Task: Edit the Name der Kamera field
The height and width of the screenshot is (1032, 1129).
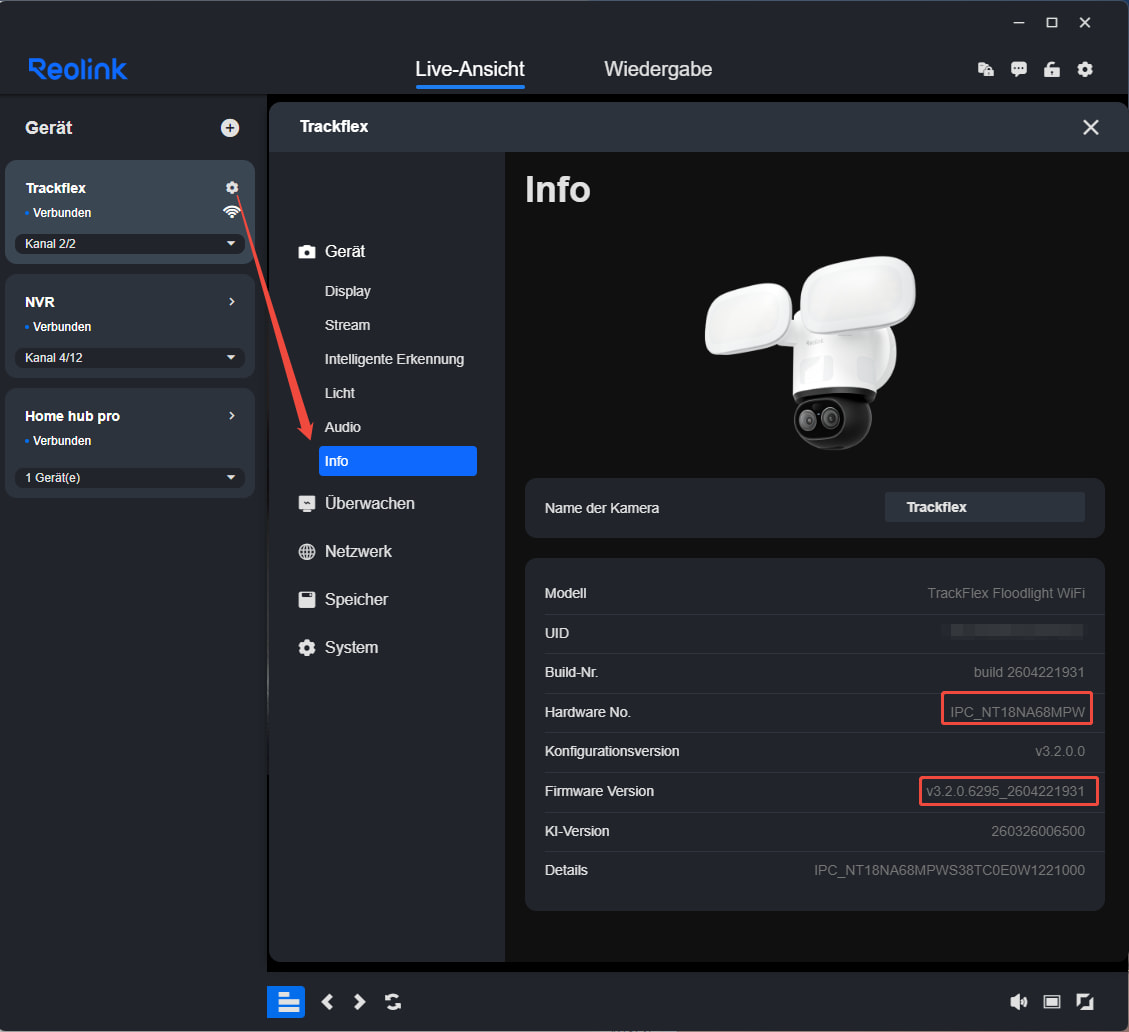Action: coord(984,507)
